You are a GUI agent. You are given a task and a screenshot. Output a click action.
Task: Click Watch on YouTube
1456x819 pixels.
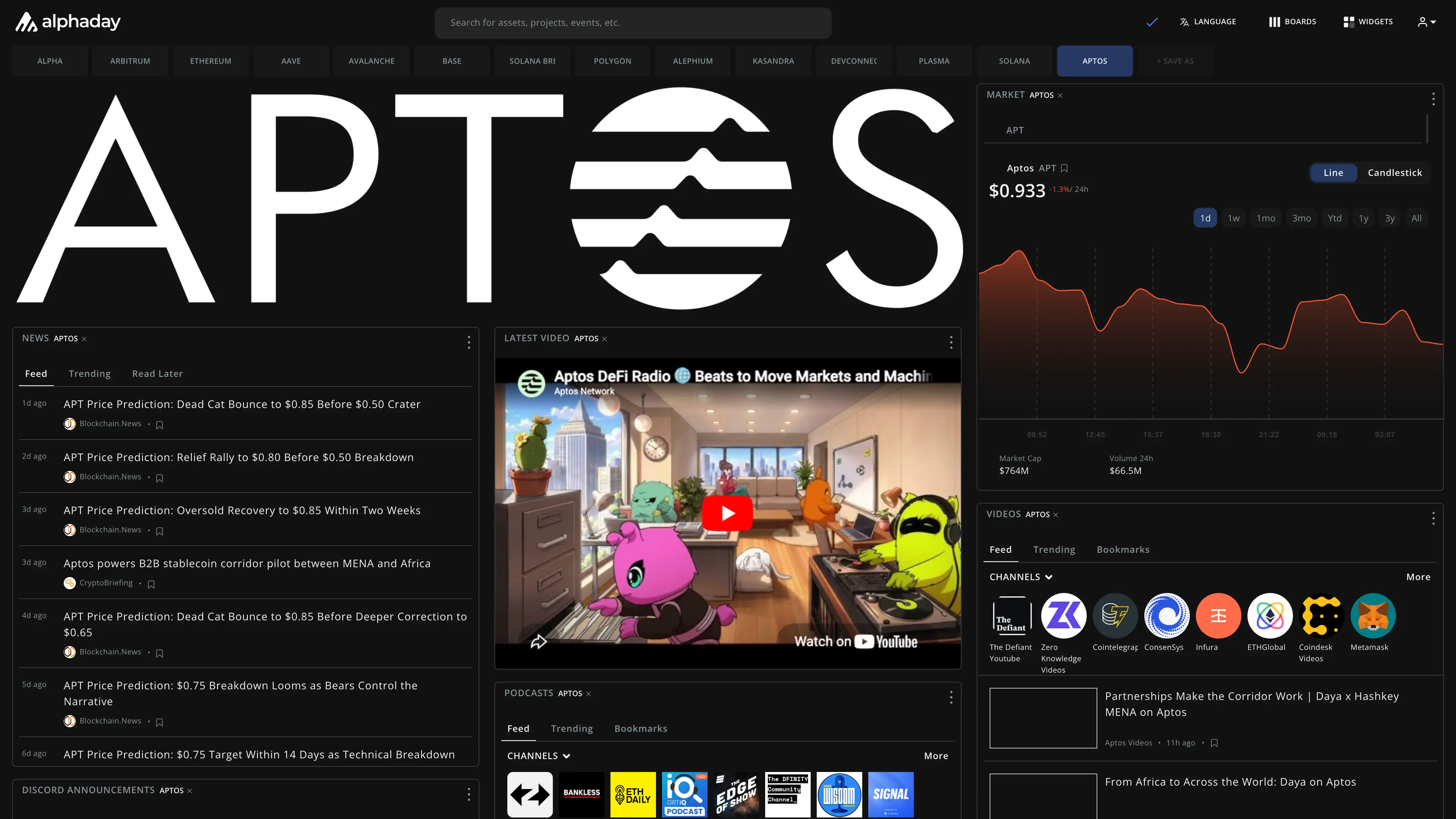tap(856, 642)
